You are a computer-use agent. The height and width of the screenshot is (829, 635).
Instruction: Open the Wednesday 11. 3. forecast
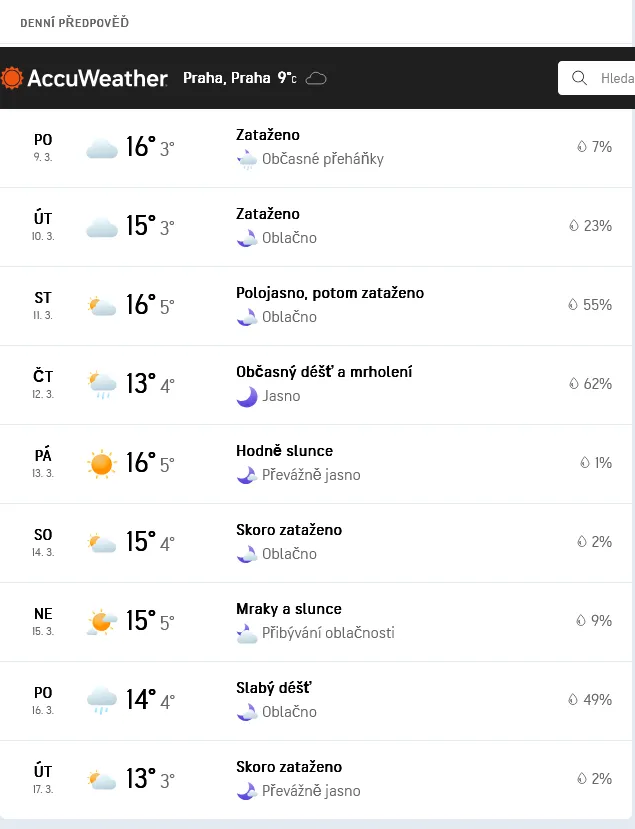(317, 306)
